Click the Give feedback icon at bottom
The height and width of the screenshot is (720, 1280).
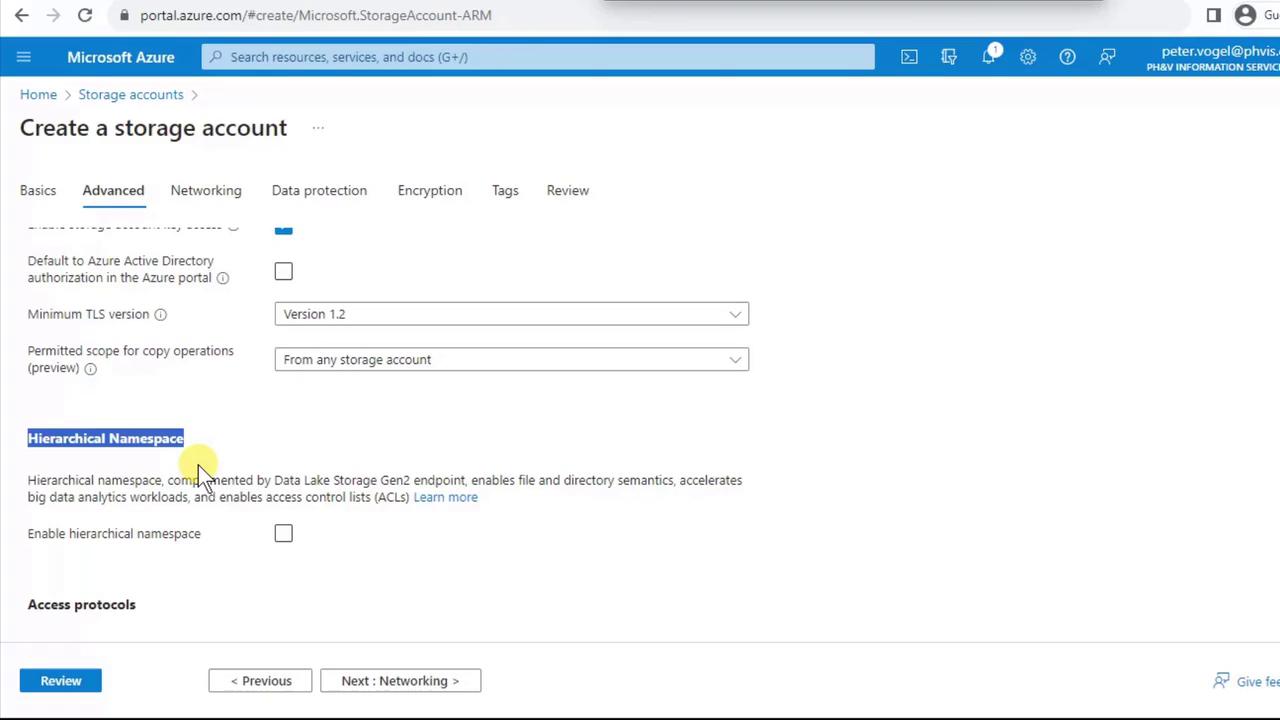[1221, 681]
